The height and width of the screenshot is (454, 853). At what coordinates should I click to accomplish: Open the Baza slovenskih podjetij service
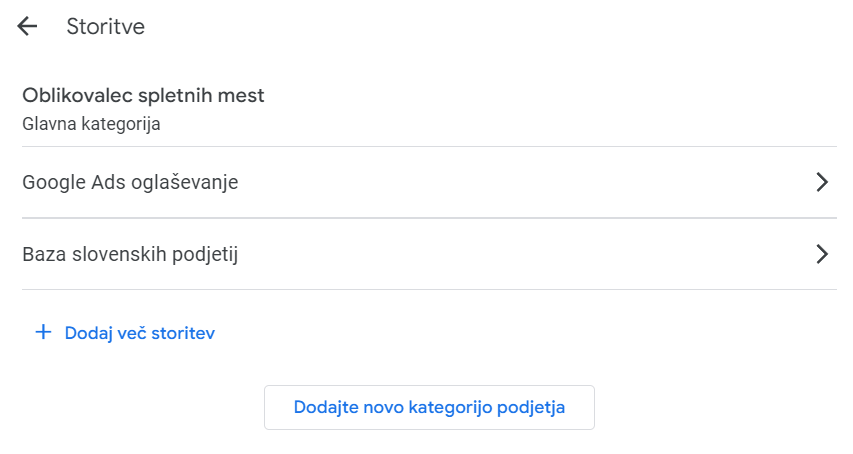pyautogui.click(x=130, y=254)
